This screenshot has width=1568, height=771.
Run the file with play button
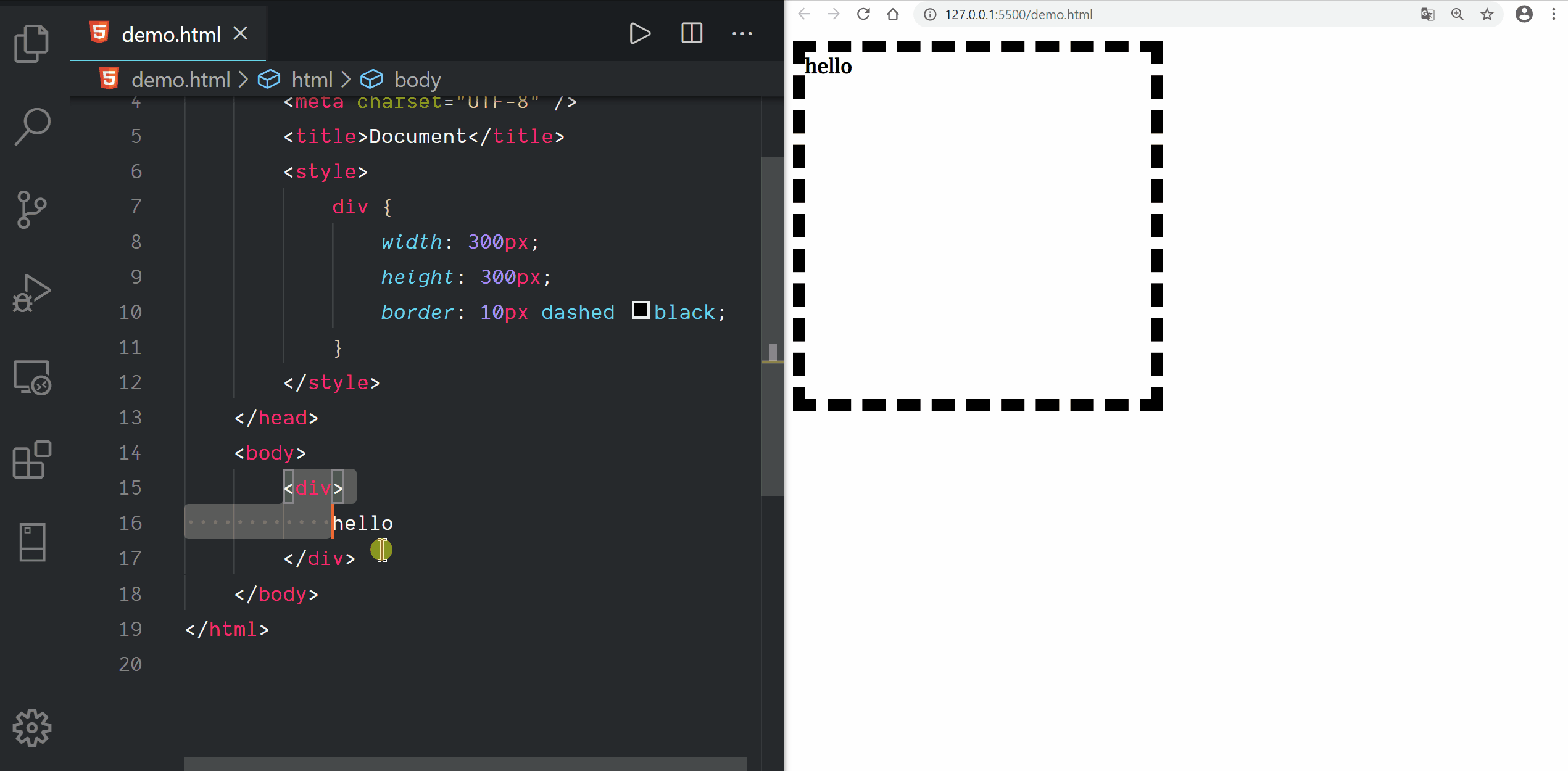639,33
